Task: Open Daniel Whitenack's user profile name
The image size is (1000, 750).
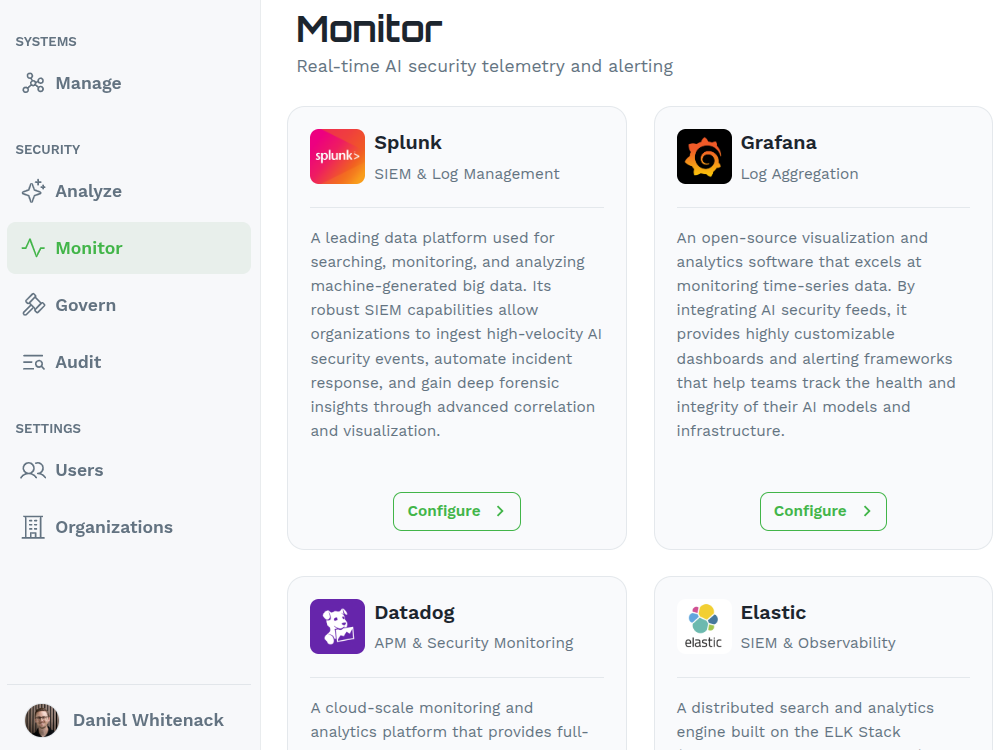Action: [x=148, y=720]
